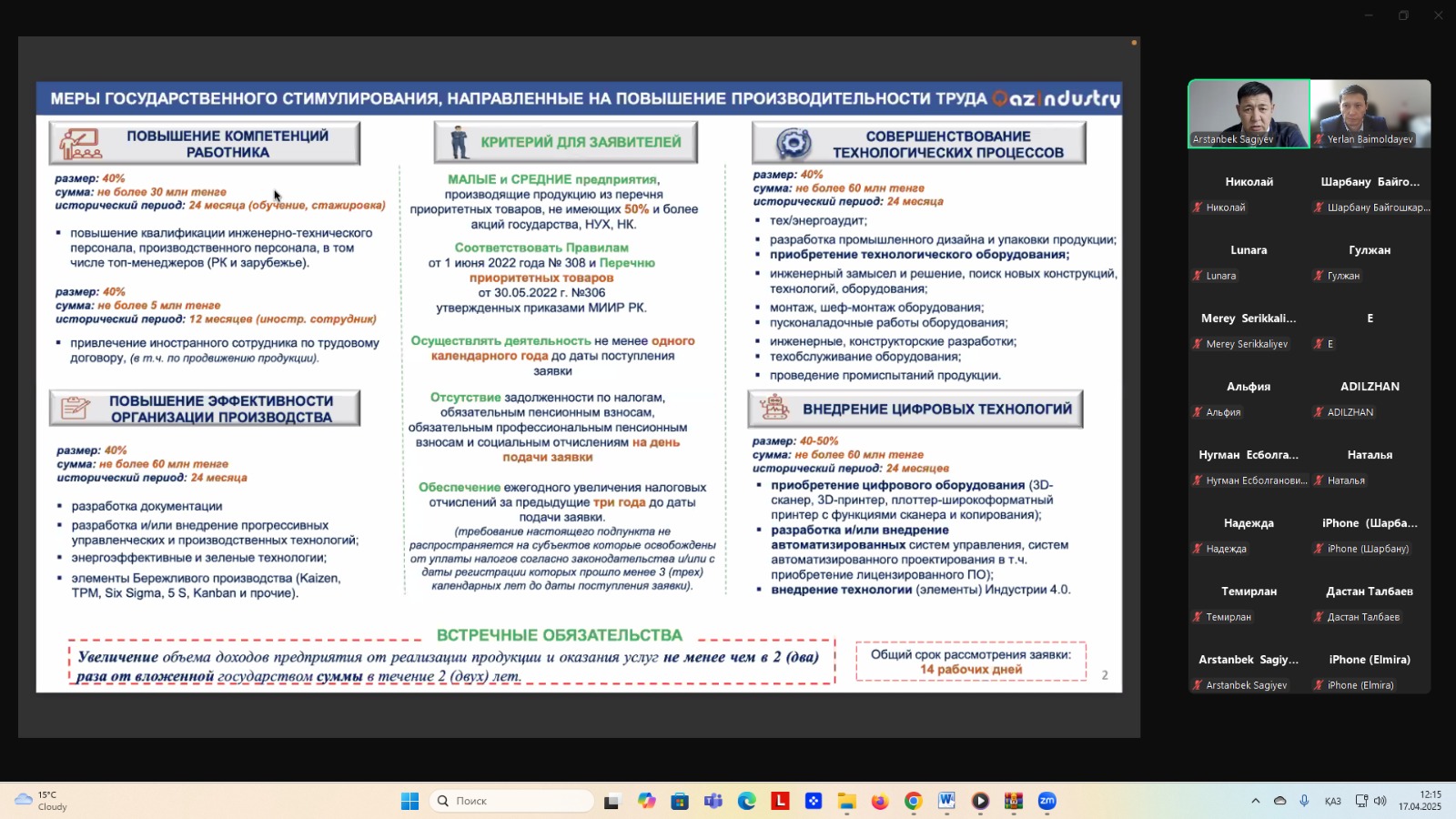Switch the КАЗ keyboard language indicator
This screenshot has height=819, width=1456.
coord(1332,801)
